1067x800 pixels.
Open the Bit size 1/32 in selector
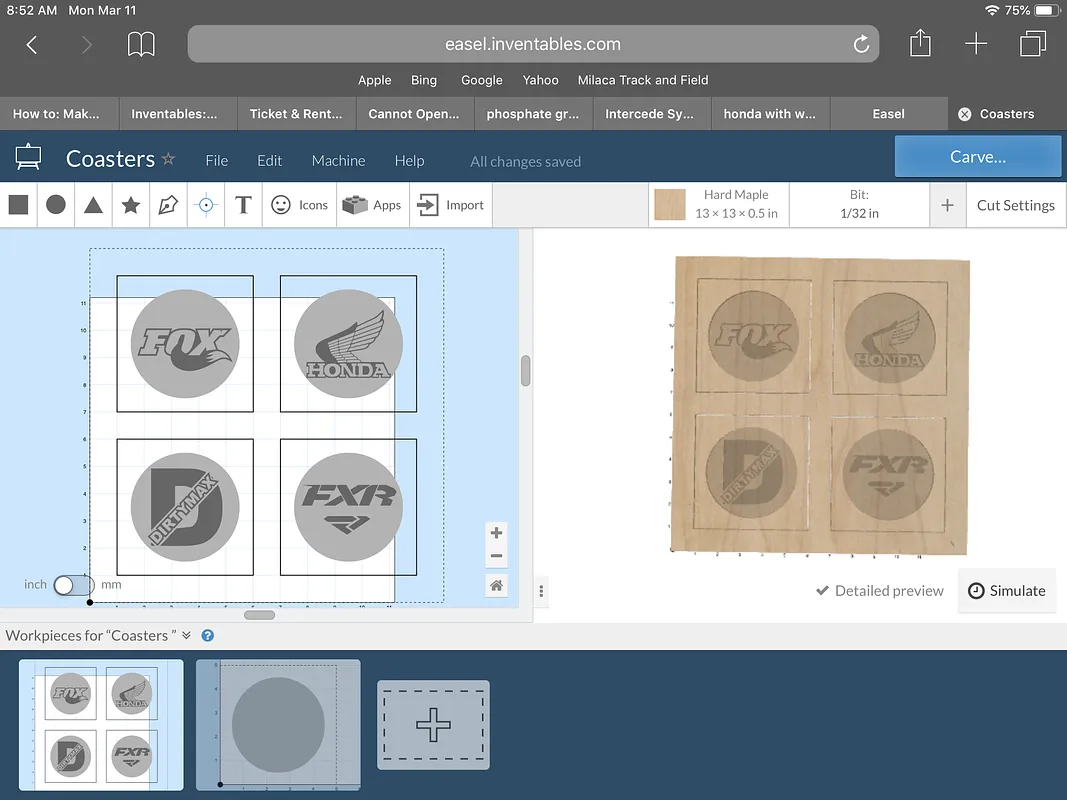[859, 205]
